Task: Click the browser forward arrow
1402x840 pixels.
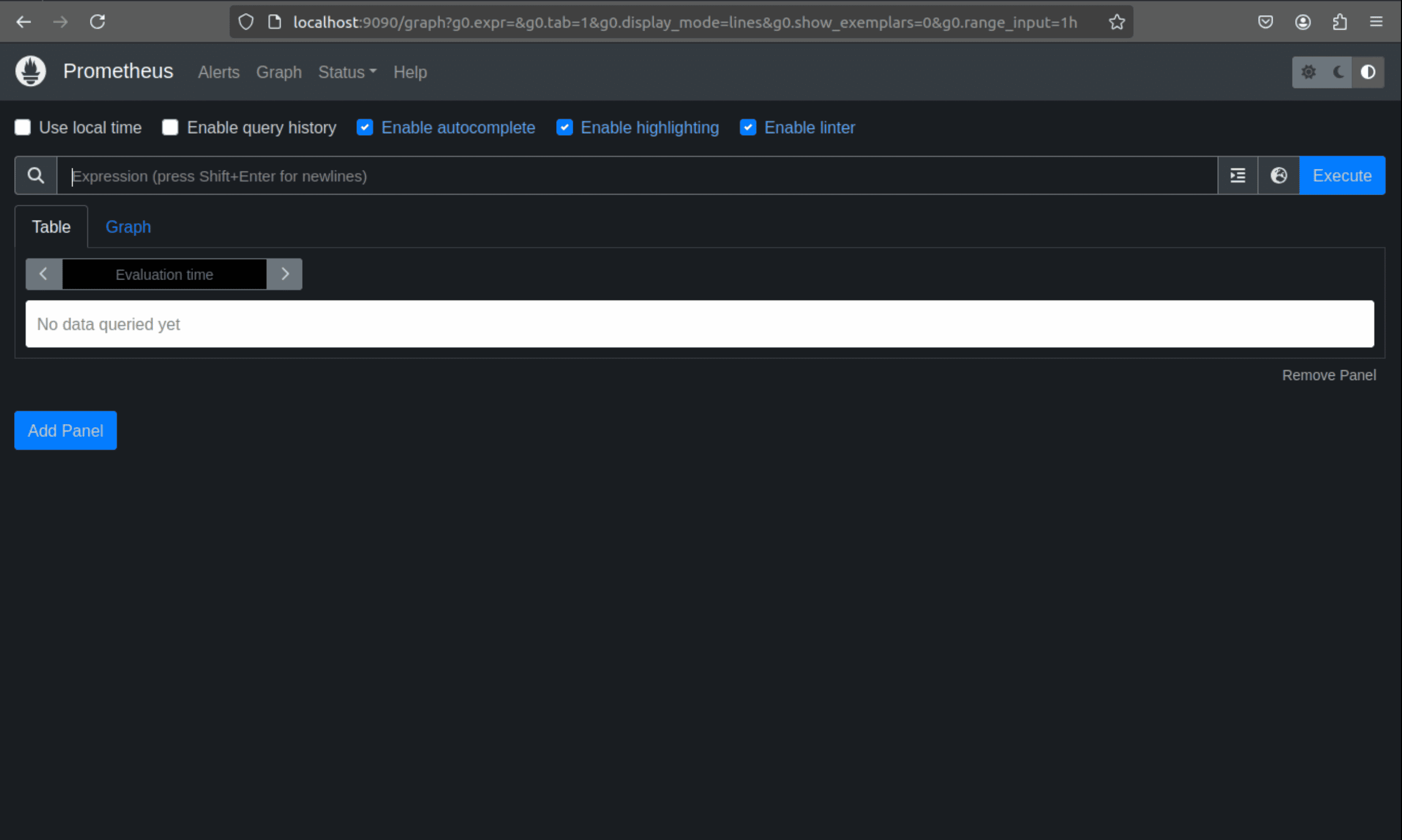Action: tap(61, 22)
